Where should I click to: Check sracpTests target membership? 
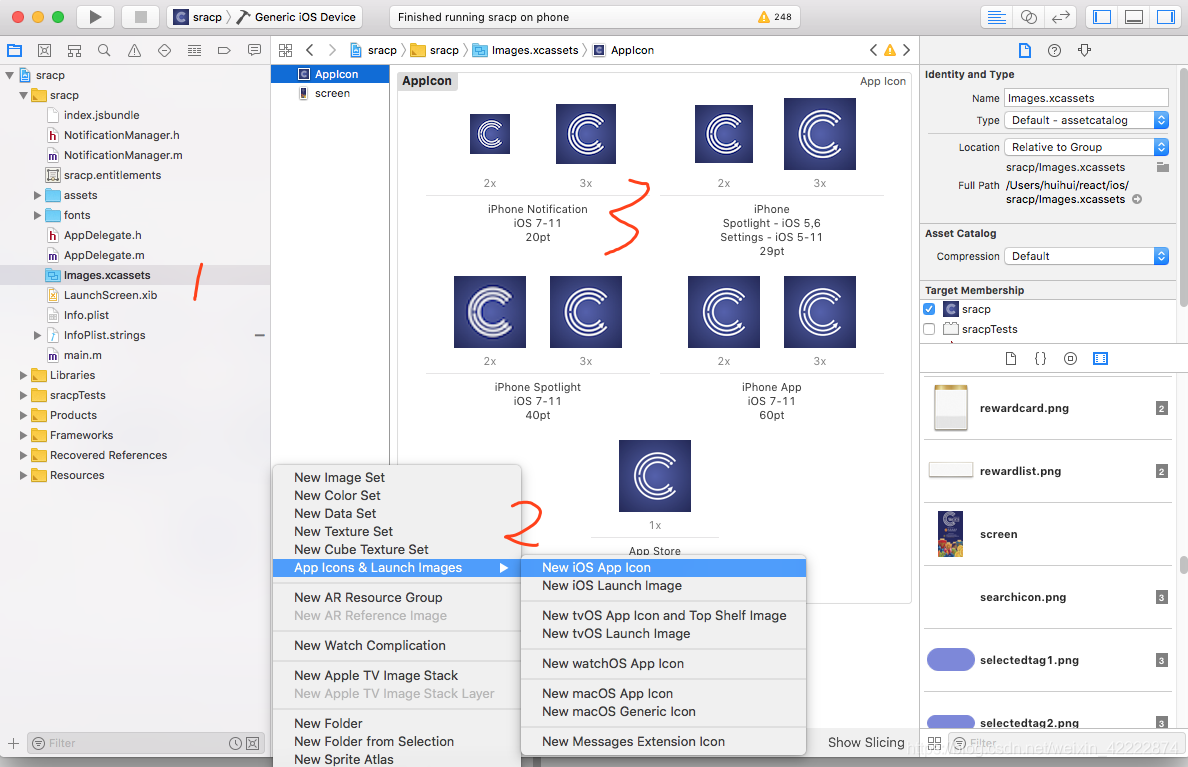pyautogui.click(x=929, y=329)
